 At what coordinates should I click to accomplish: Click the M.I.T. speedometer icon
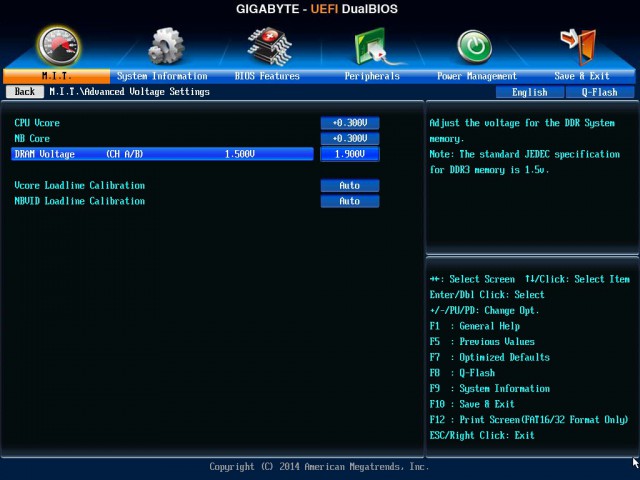[x=59, y=46]
